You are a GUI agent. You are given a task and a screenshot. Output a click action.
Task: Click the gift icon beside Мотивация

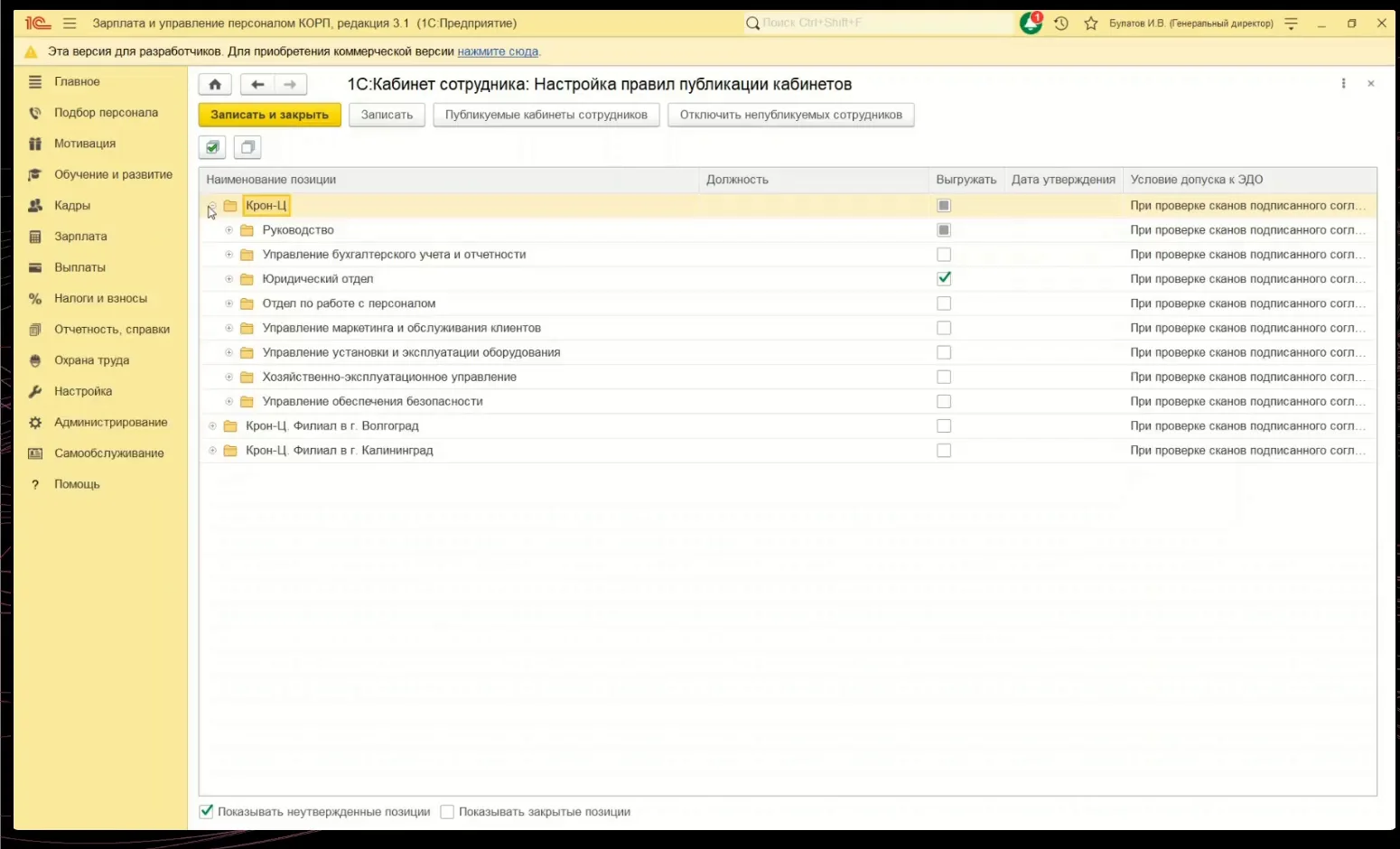click(x=35, y=144)
